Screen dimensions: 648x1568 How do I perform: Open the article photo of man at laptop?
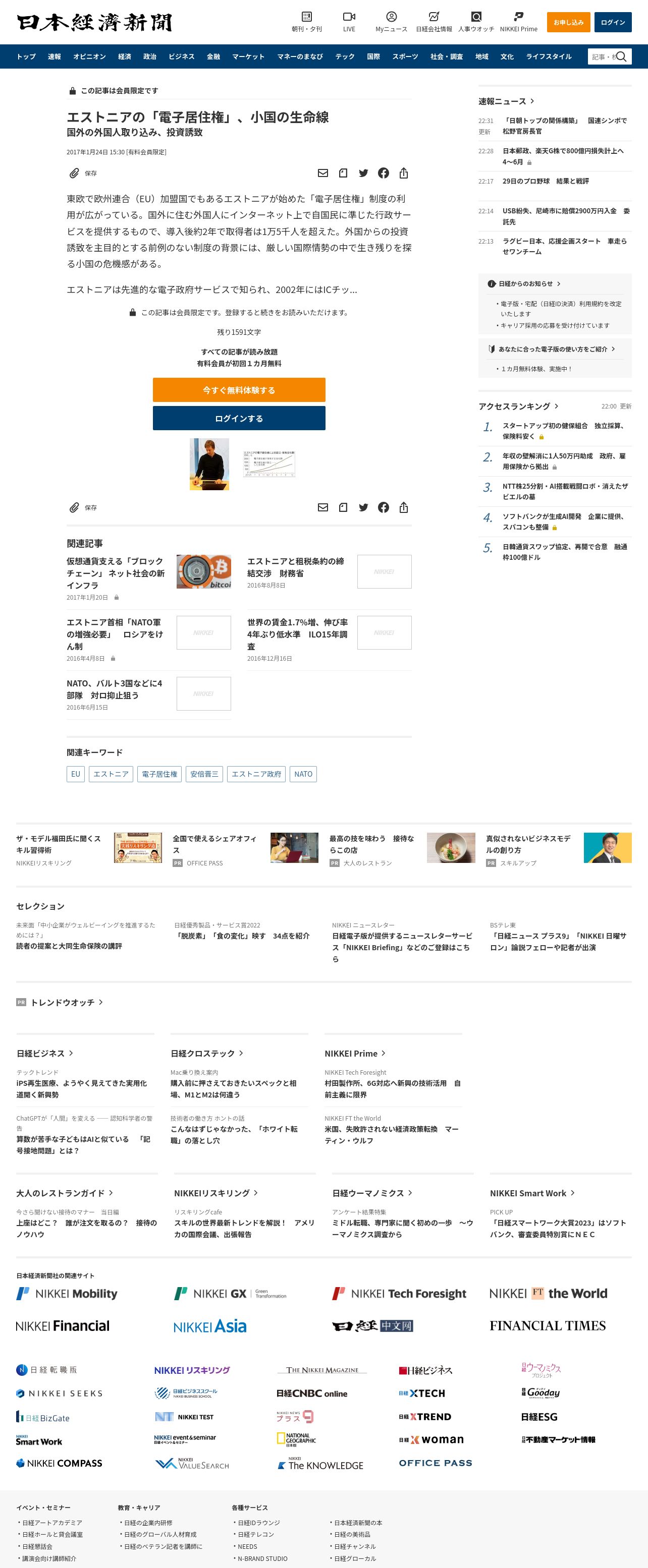pyautogui.click(x=209, y=465)
